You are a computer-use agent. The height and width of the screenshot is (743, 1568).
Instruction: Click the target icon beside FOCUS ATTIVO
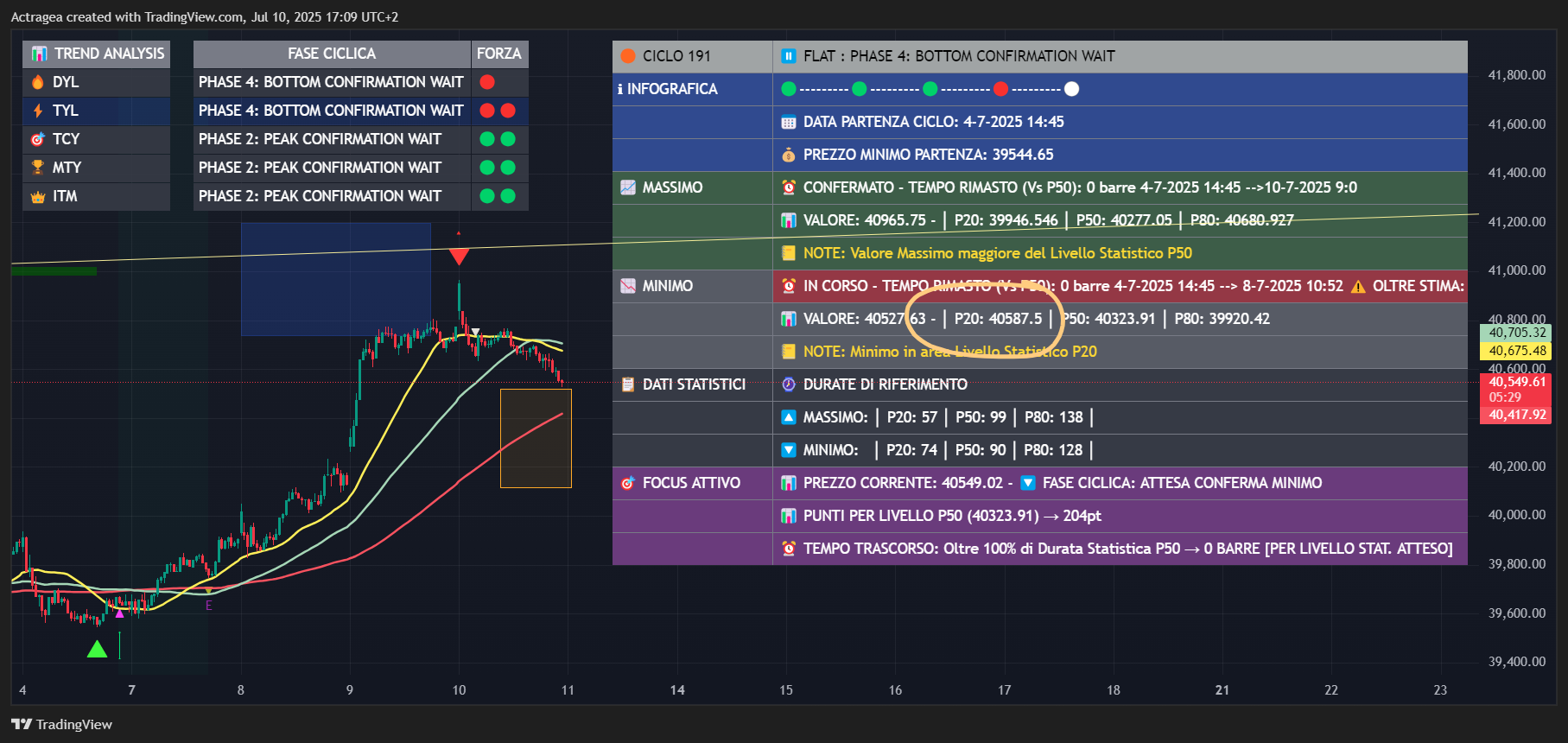(628, 483)
